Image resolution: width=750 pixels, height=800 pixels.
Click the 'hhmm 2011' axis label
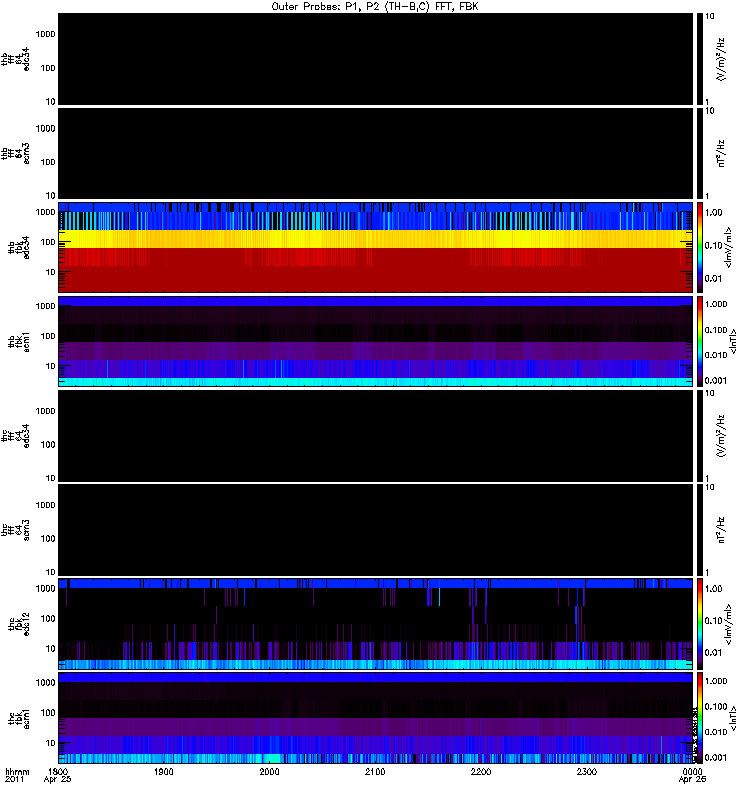[16, 776]
